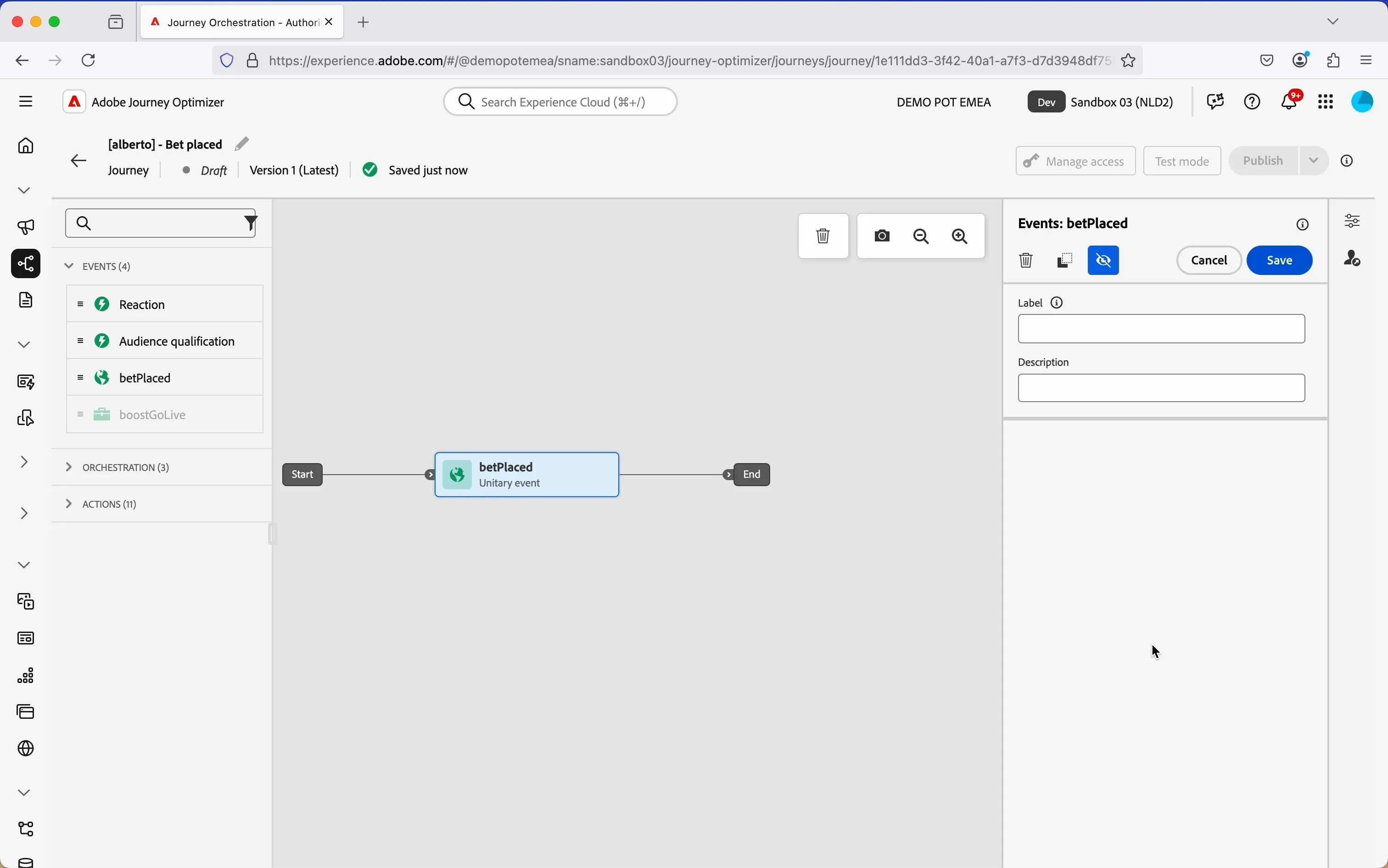The height and width of the screenshot is (868, 1388).
Task: Click the Label info icon
Action: [x=1058, y=303]
